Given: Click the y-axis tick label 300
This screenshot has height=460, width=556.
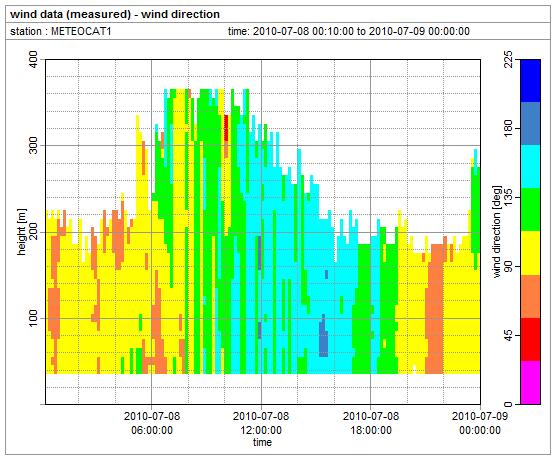Looking at the screenshot, I should (x=33, y=145).
